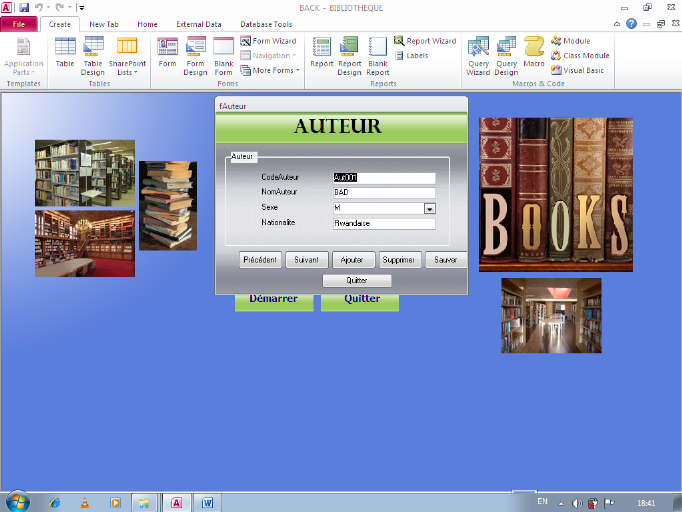Minimize the ribbon with the caret icon
682x512 pixels.
click(x=617, y=24)
